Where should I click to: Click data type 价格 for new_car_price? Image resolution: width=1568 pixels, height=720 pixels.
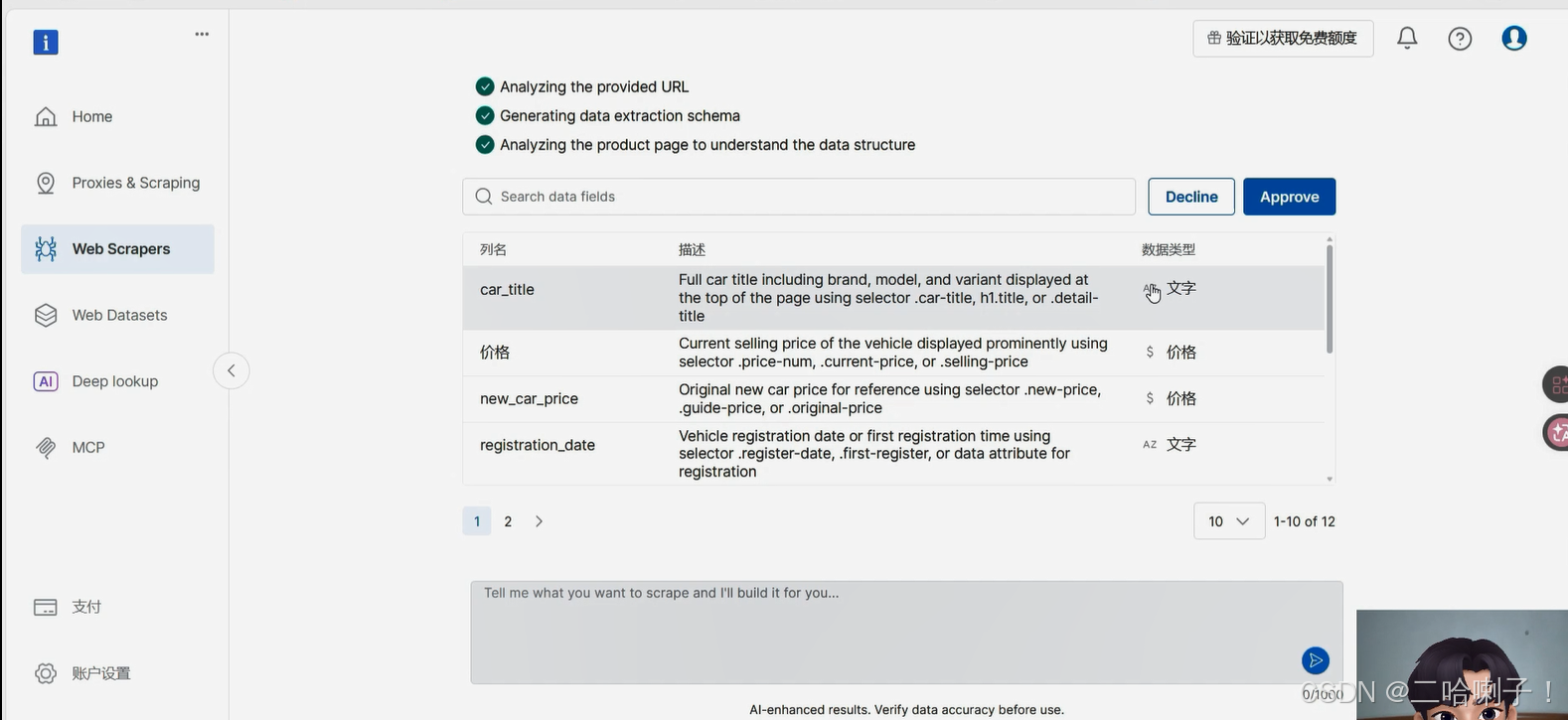coord(1180,399)
